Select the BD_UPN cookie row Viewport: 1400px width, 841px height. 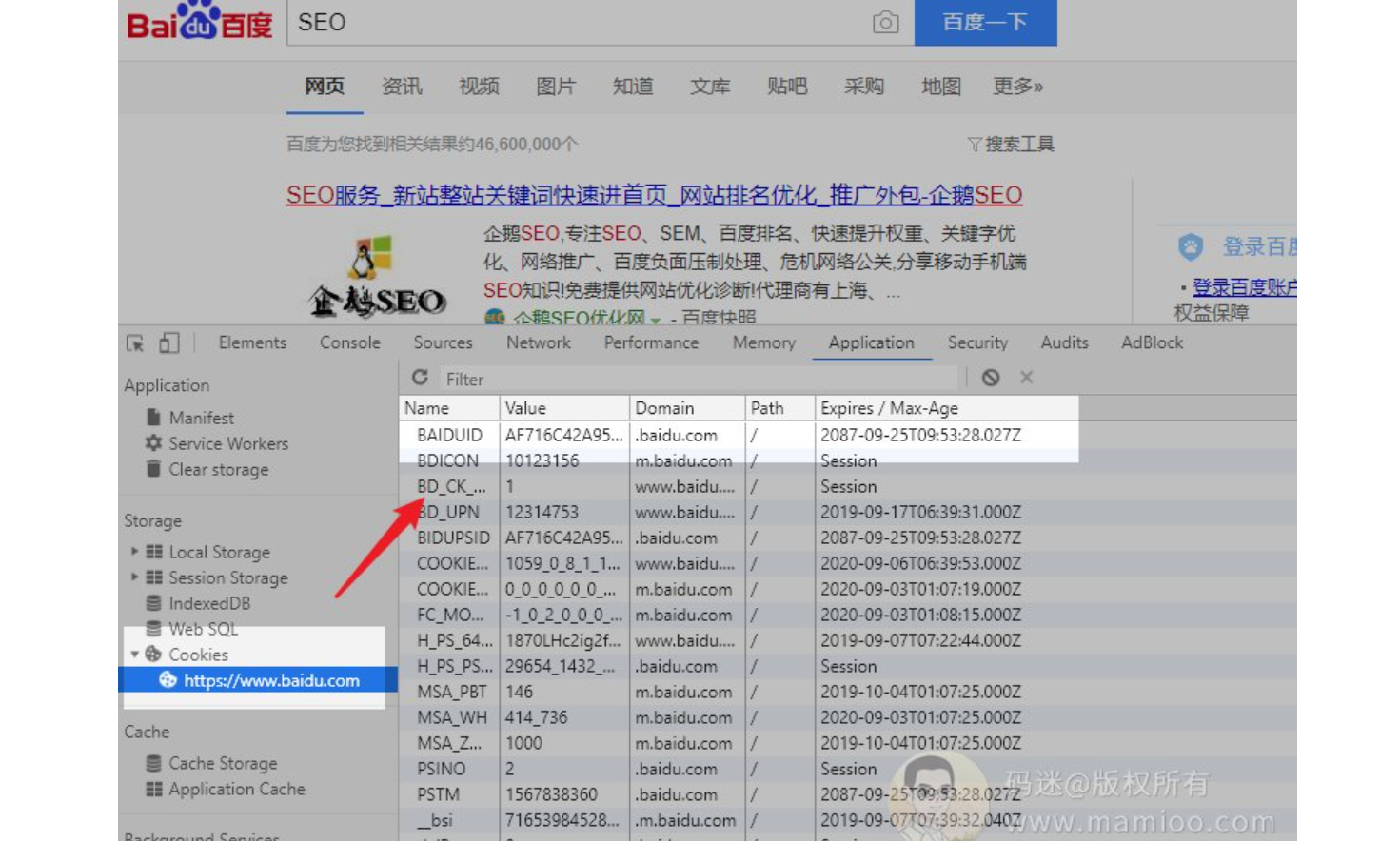point(847,512)
